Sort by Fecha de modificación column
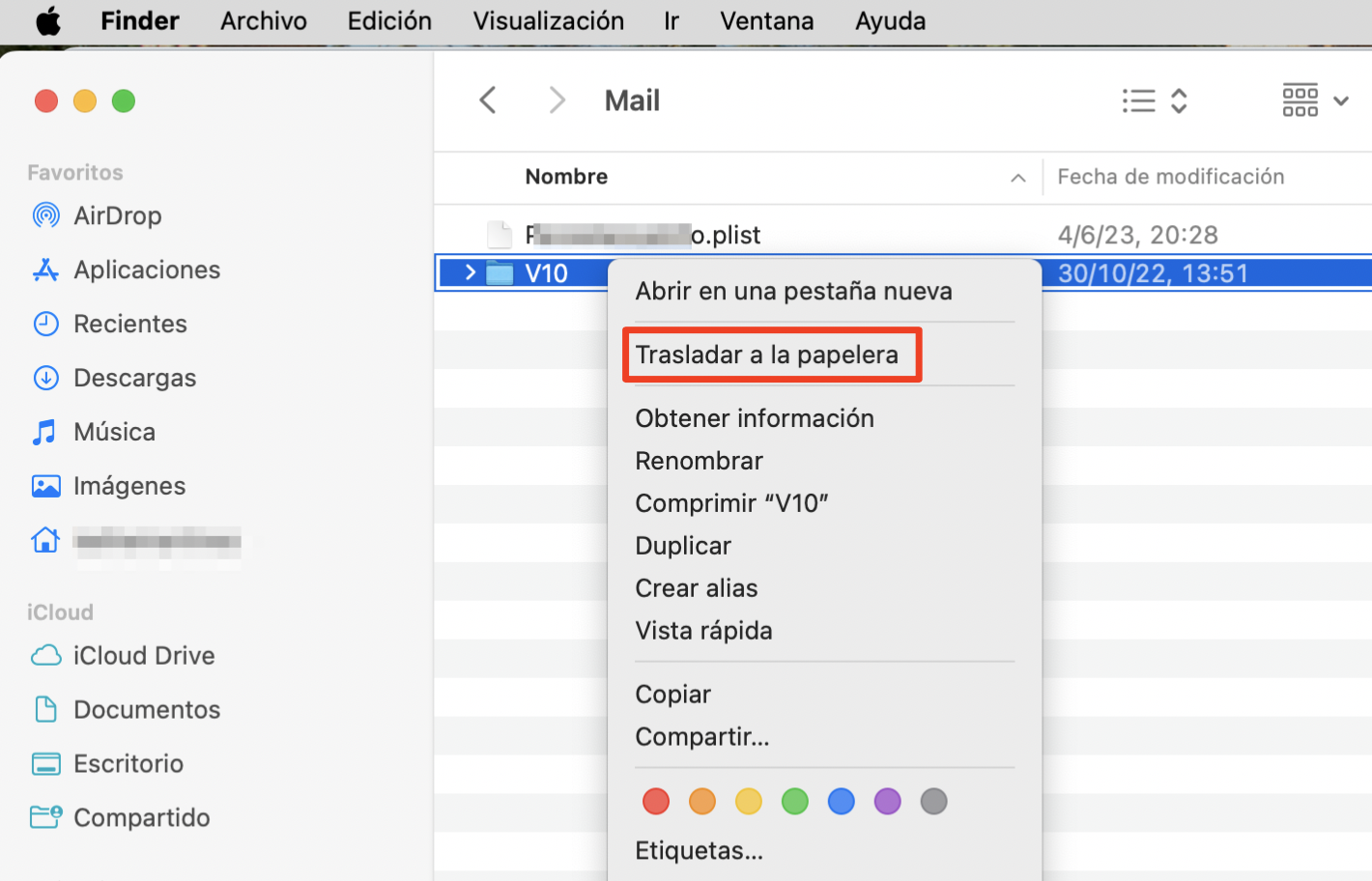 [x=1170, y=177]
